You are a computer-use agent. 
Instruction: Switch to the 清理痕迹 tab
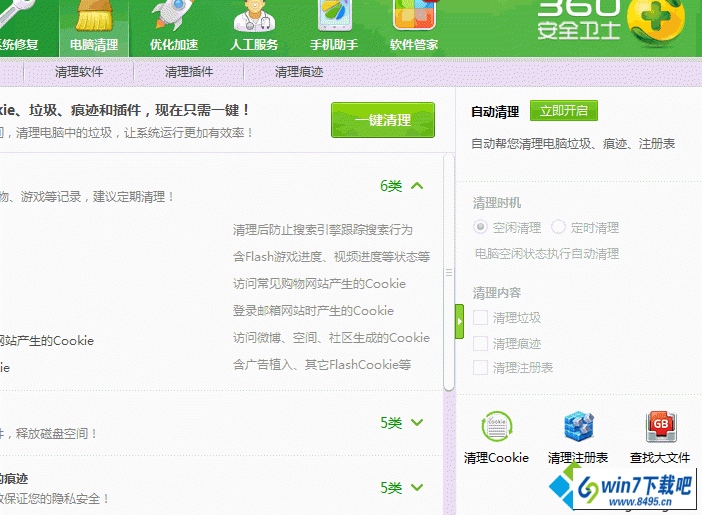tap(299, 72)
